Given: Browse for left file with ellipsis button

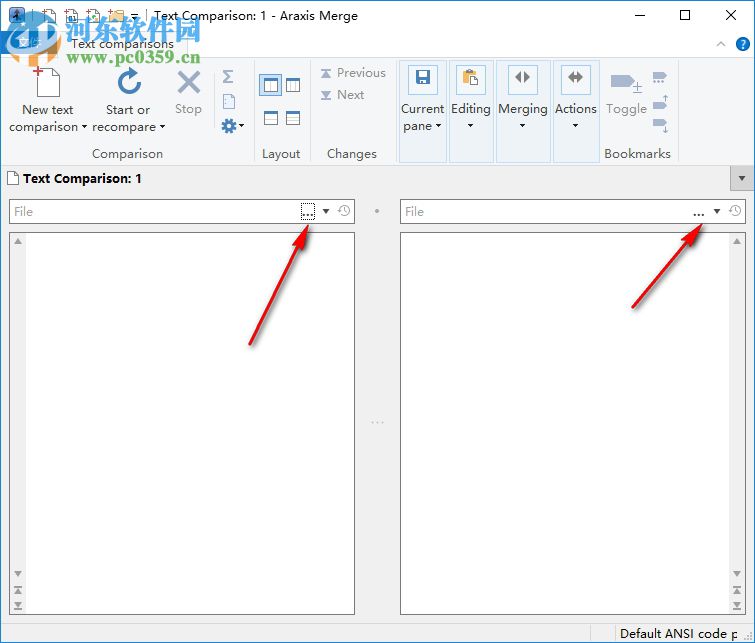Looking at the screenshot, I should (308, 211).
